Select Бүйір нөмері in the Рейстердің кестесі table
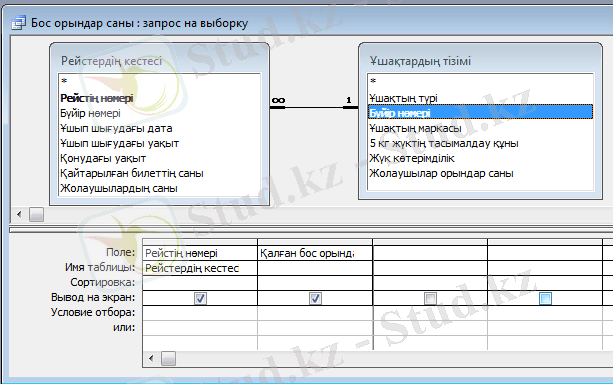The height and width of the screenshot is (384, 613). click(x=159, y=113)
